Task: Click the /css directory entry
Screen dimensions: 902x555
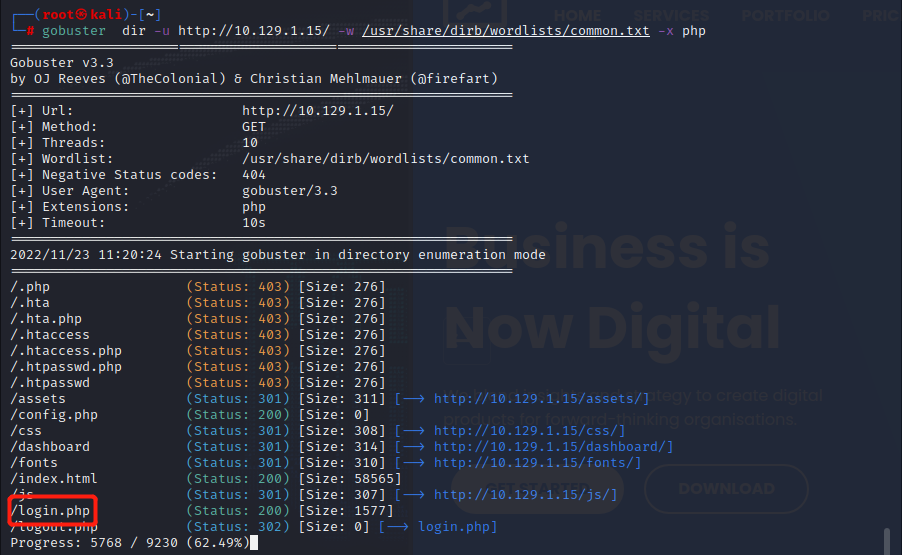Action: coord(26,431)
